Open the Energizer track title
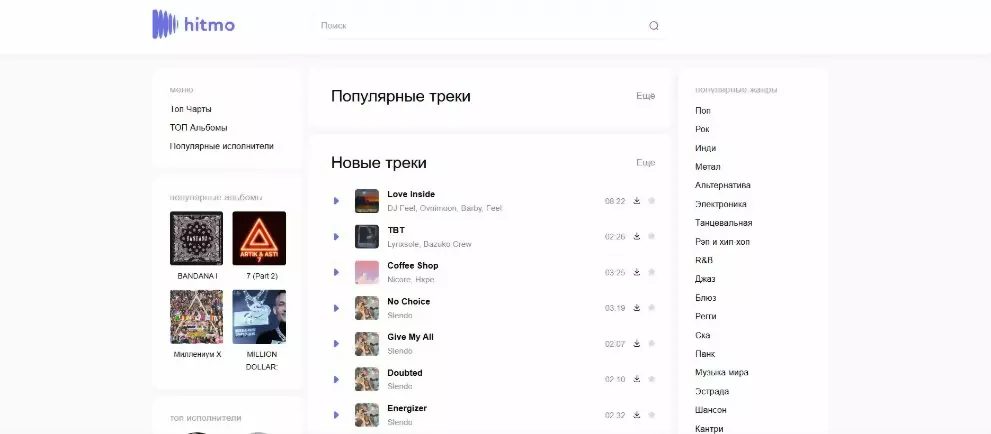This screenshot has width=991, height=434. point(407,408)
